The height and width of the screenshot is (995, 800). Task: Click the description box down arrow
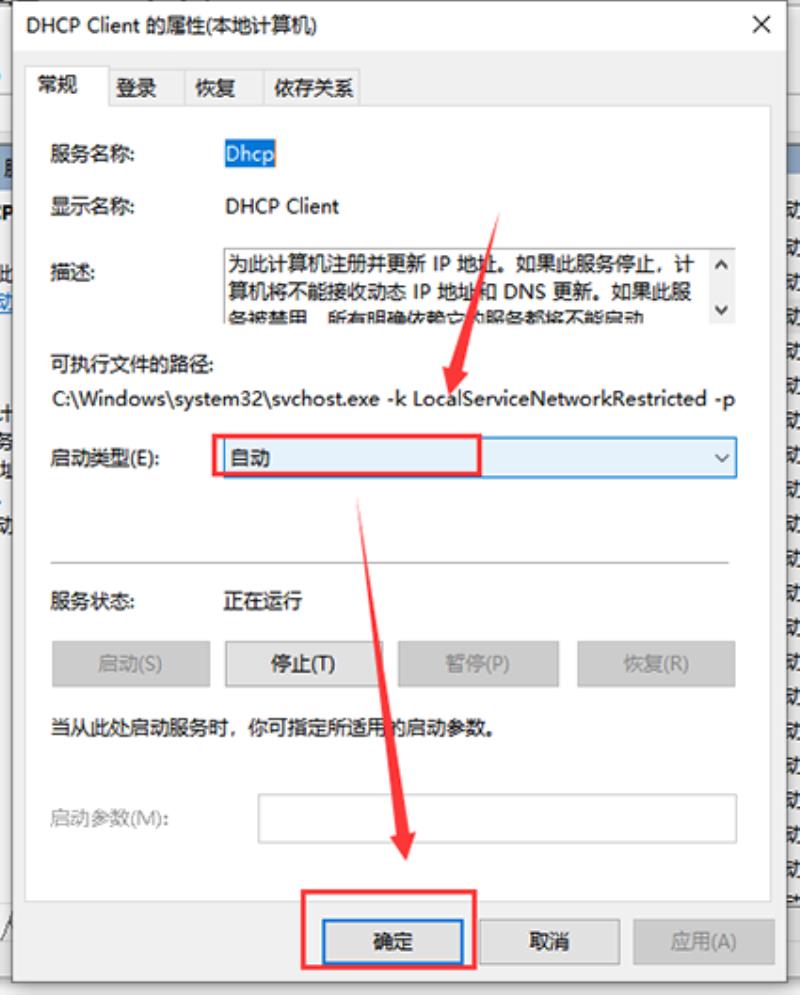coord(721,309)
